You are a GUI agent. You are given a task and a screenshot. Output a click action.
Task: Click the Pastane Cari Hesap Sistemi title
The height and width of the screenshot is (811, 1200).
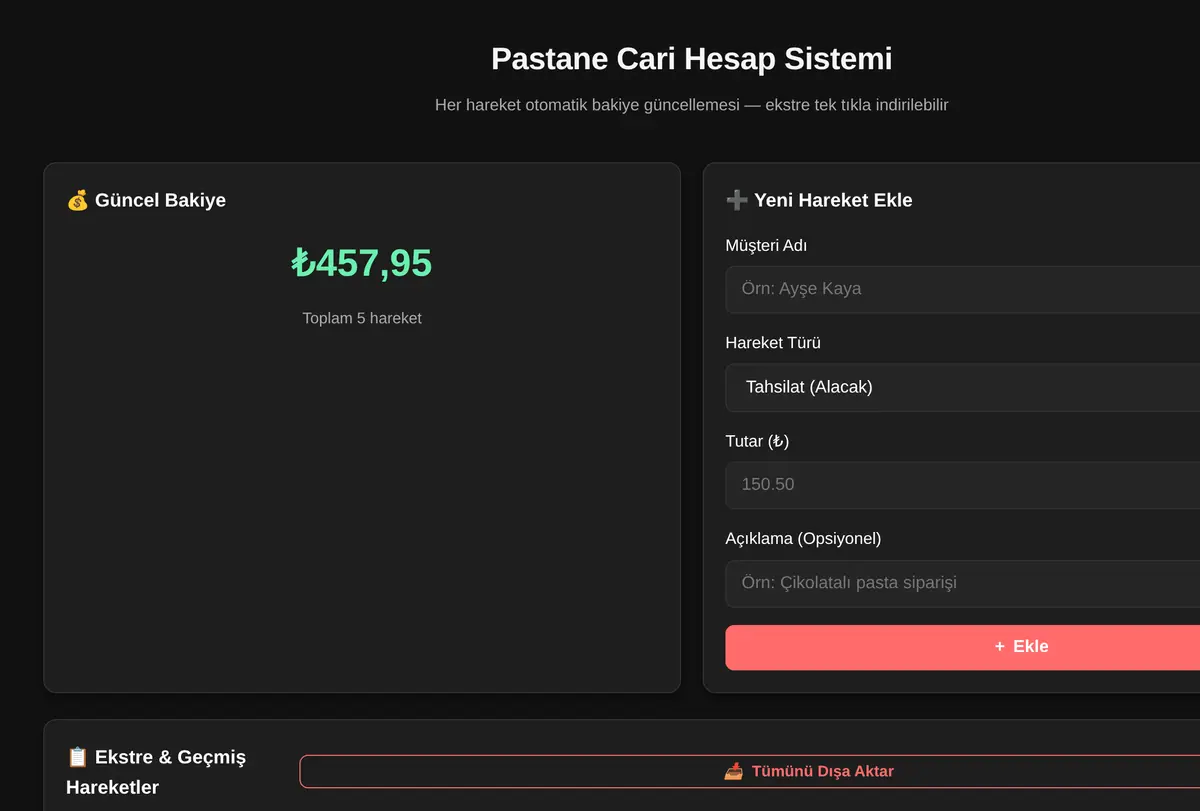tap(692, 59)
